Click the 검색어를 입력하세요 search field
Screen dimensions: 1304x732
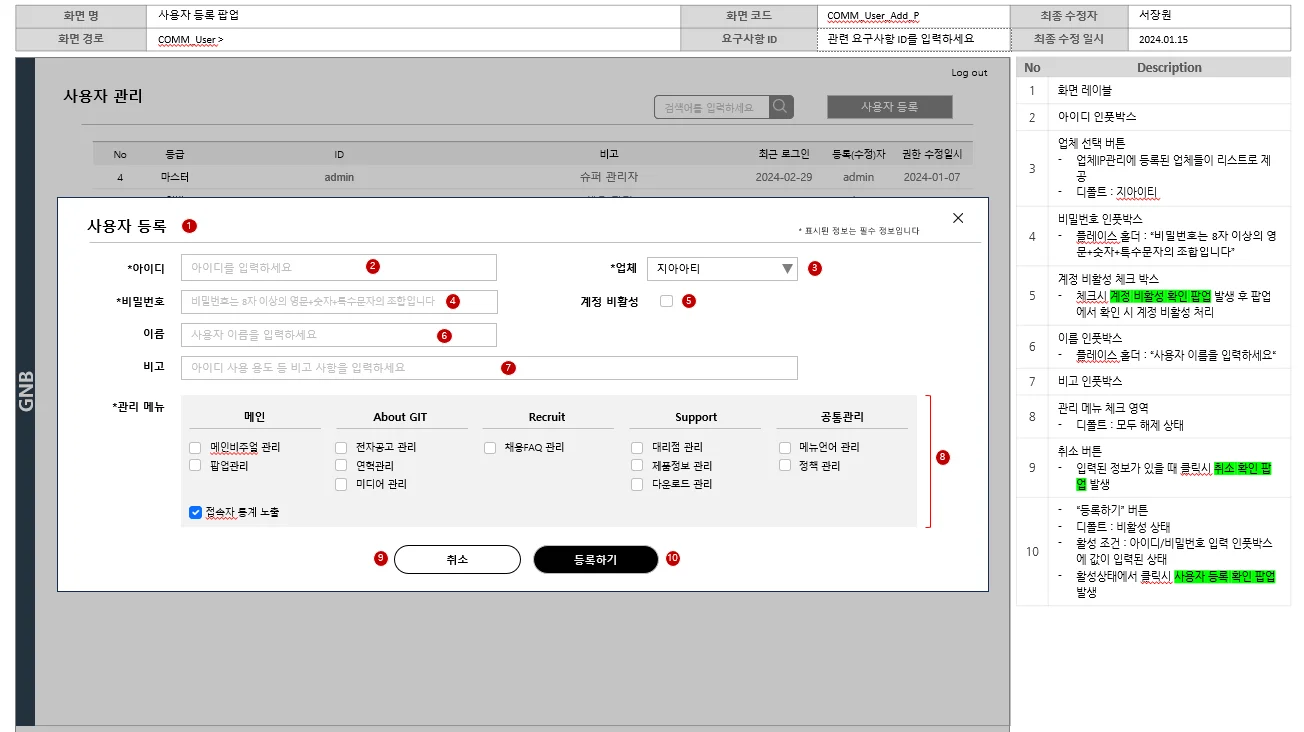tap(712, 107)
